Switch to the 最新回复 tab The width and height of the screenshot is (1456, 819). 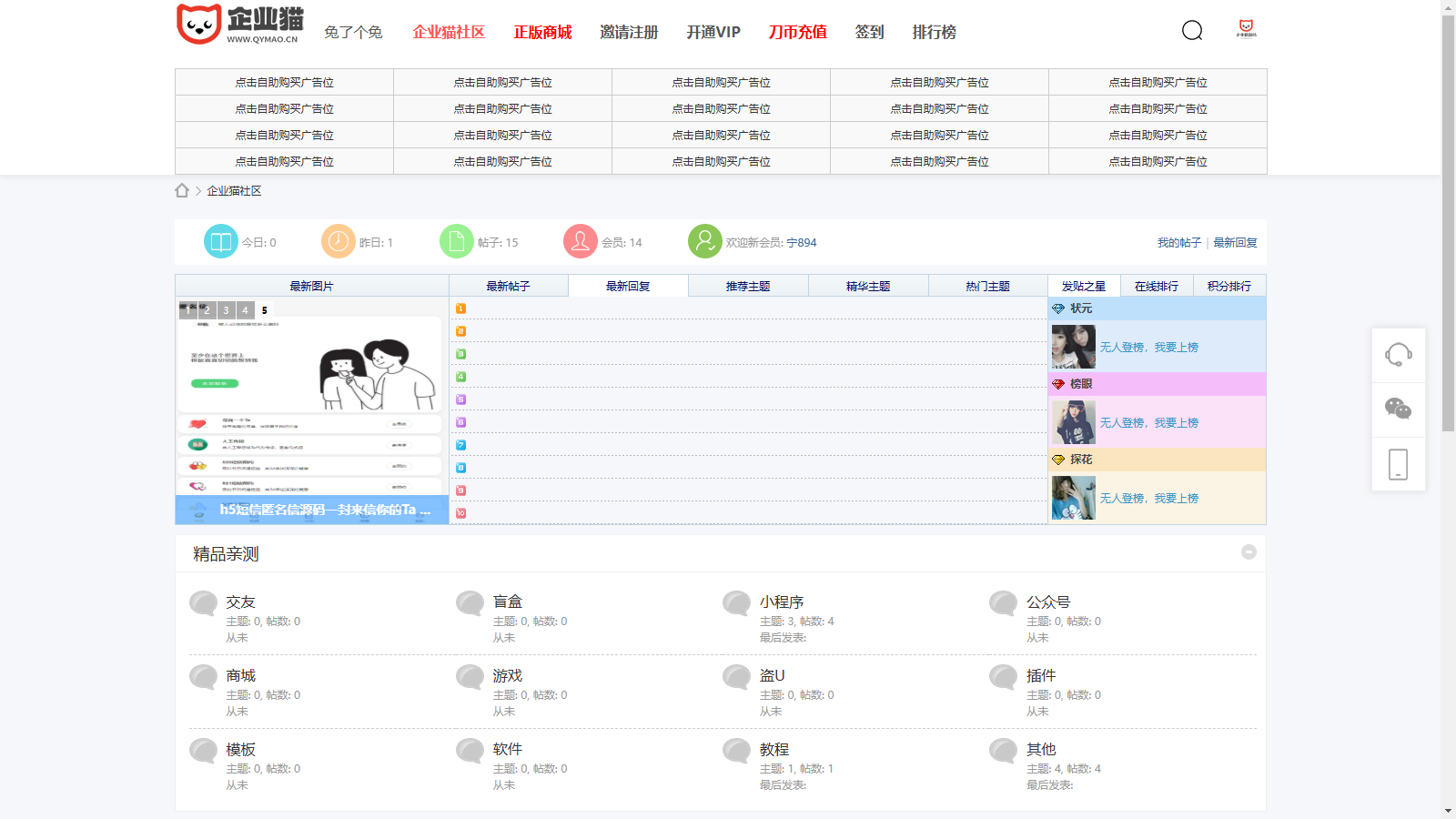(x=628, y=286)
